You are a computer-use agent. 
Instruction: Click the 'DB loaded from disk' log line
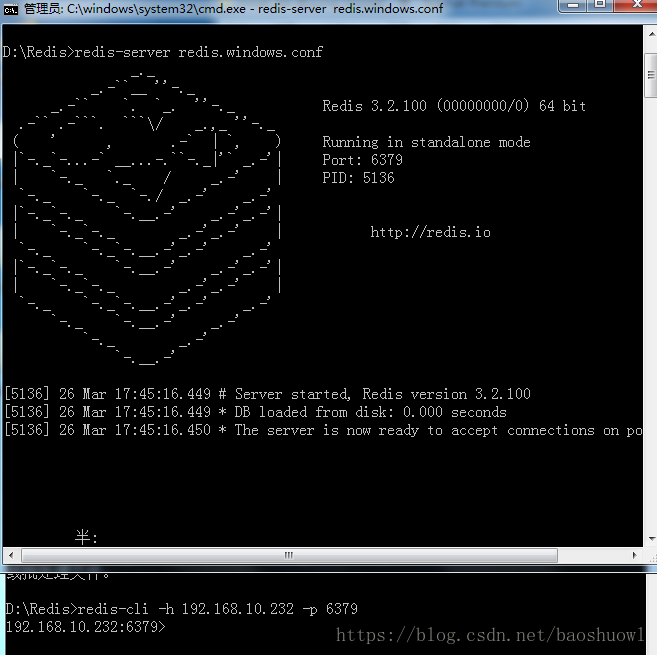(255, 412)
